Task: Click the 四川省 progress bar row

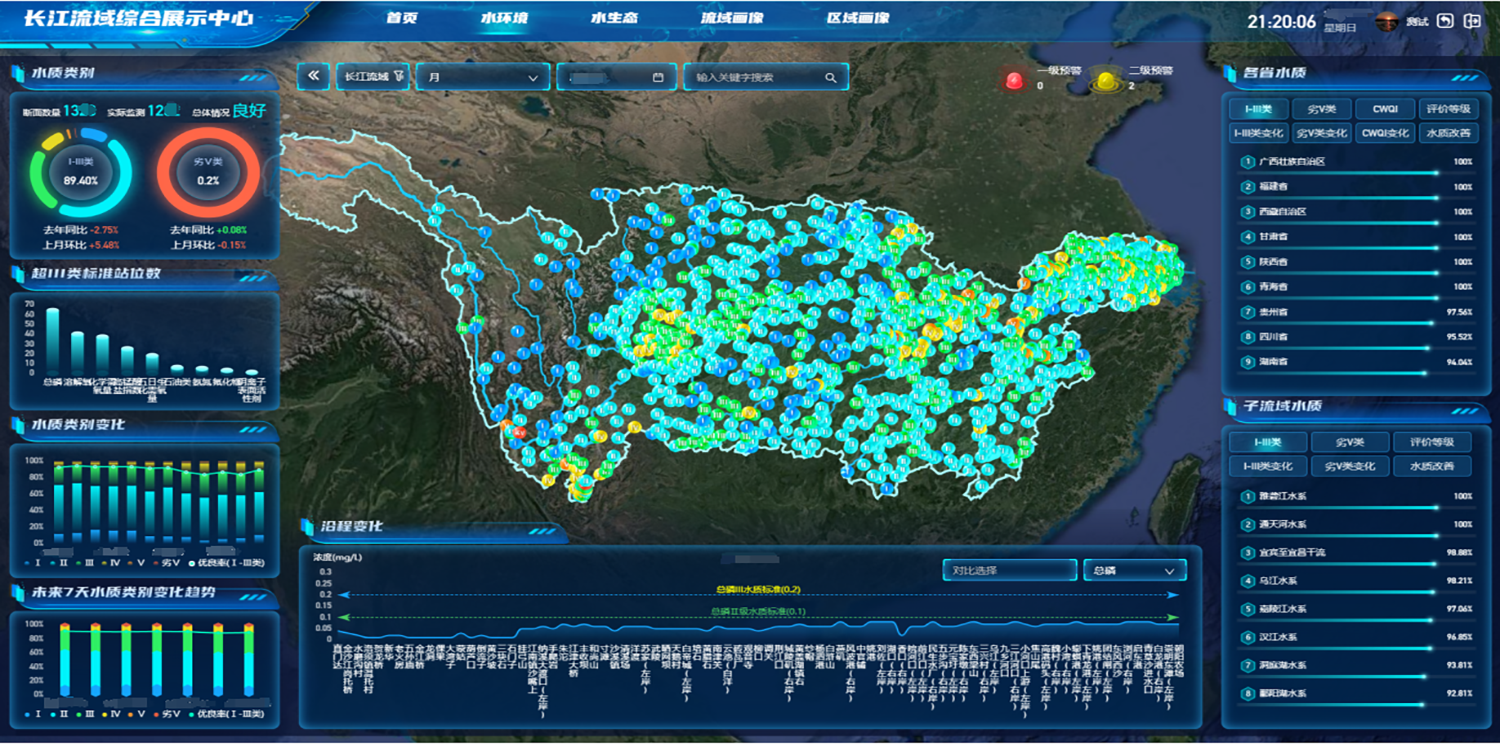Action: click(1356, 338)
